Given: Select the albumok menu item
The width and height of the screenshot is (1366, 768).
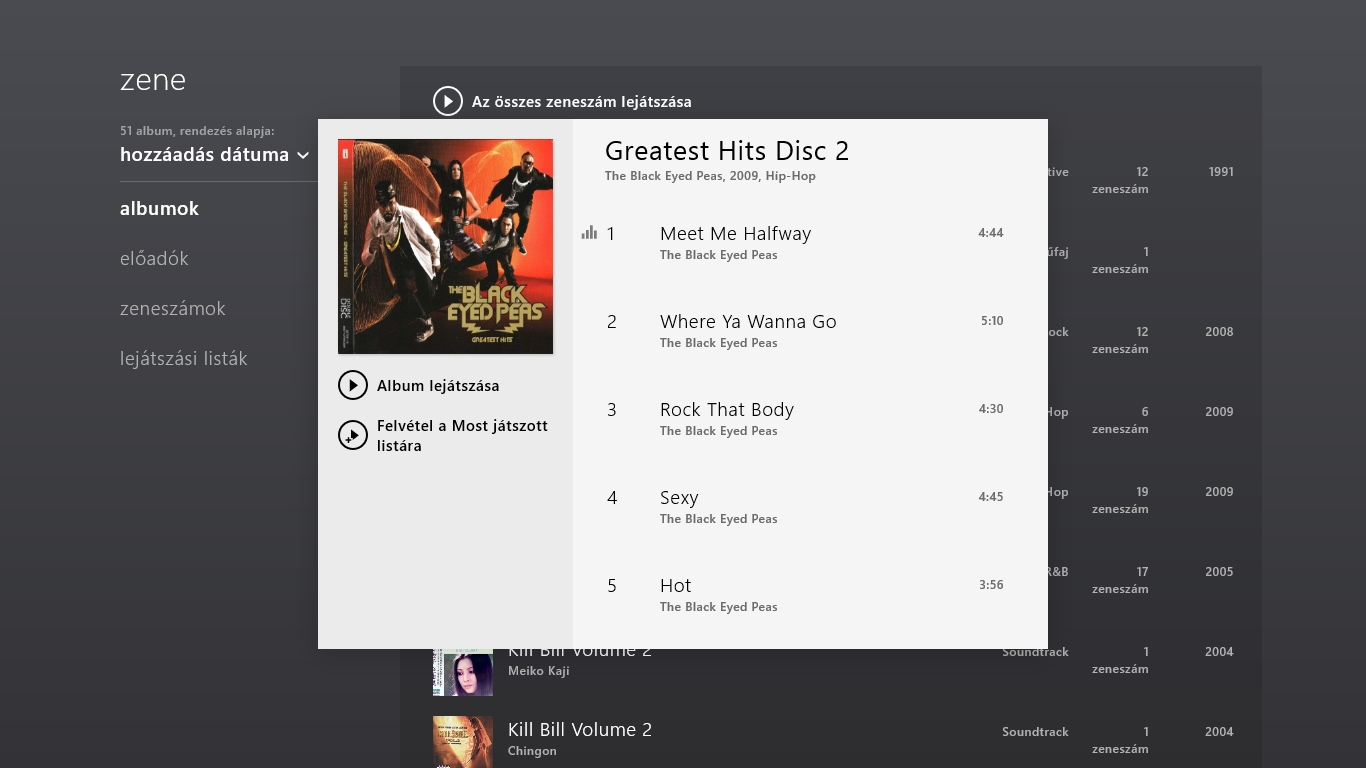Looking at the screenshot, I should click(159, 209).
